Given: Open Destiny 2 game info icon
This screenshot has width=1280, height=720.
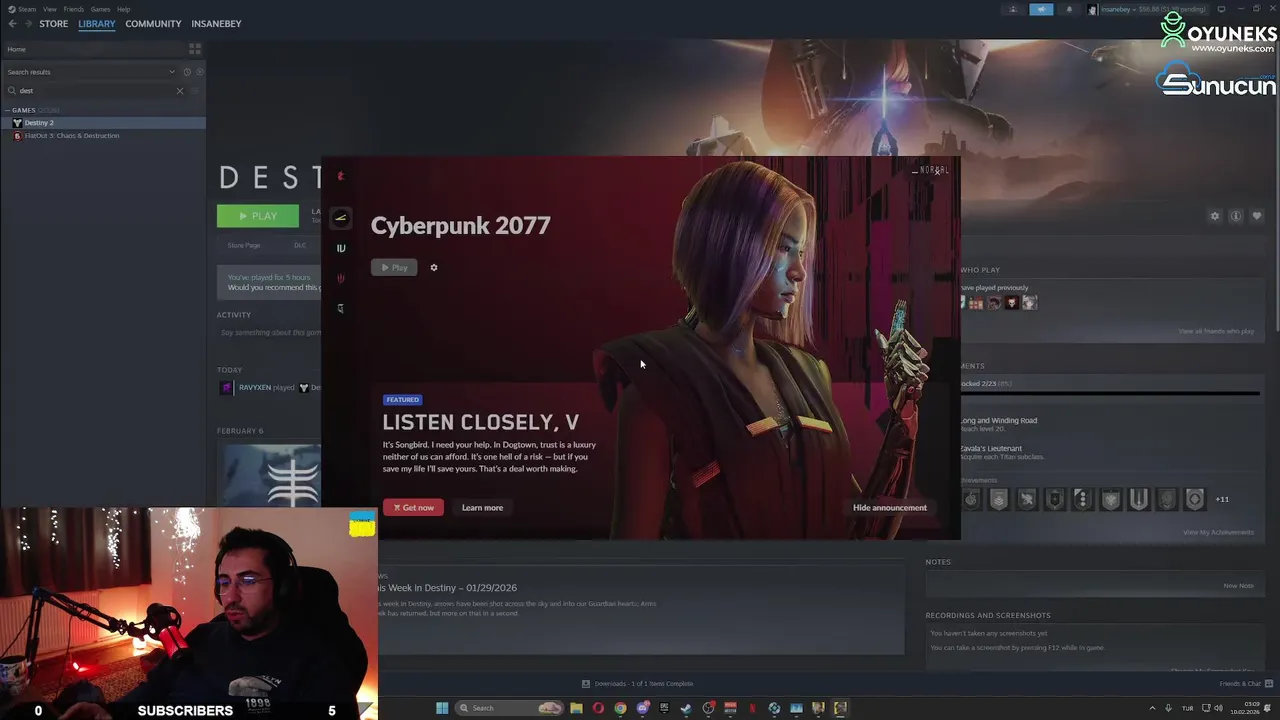Looking at the screenshot, I should coord(1236,216).
